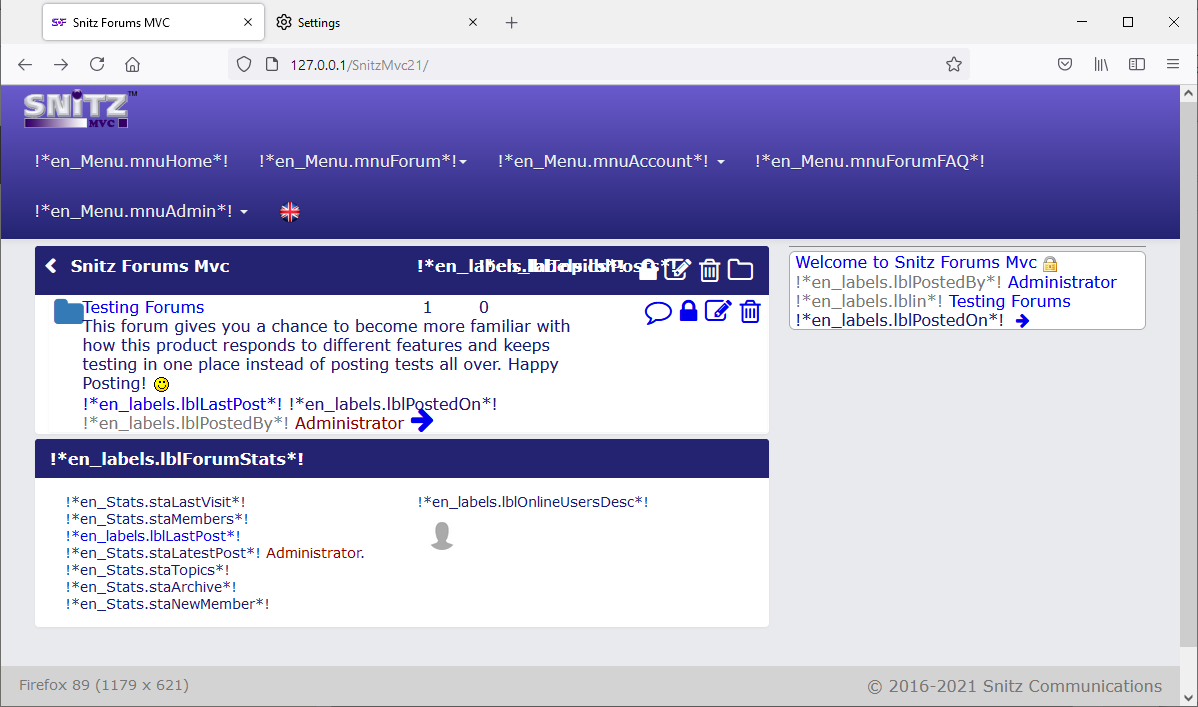
Task: Go to the mnuHome menu item
Action: [131, 161]
